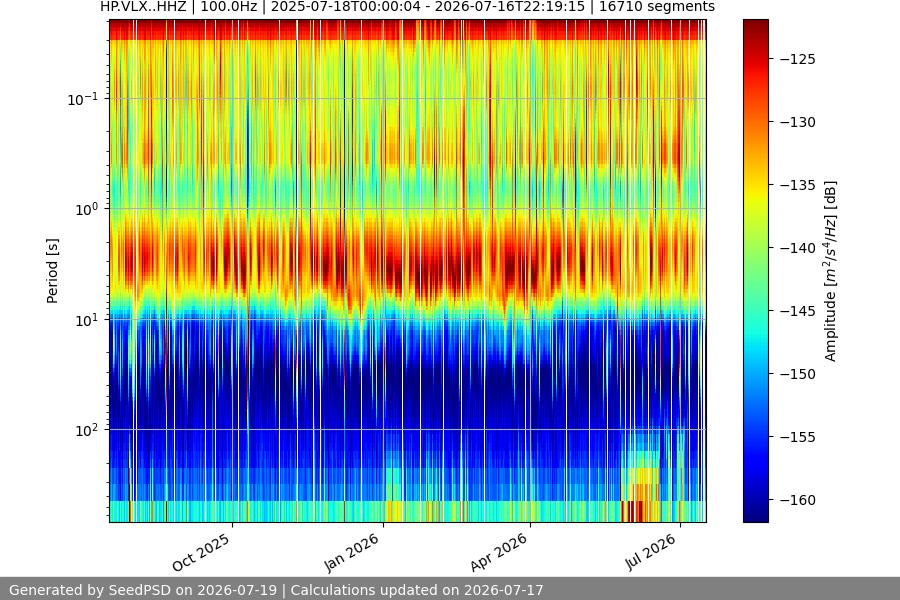Click the 10⁰ period tick label
Screen dimensions: 900x600
click(x=87, y=210)
